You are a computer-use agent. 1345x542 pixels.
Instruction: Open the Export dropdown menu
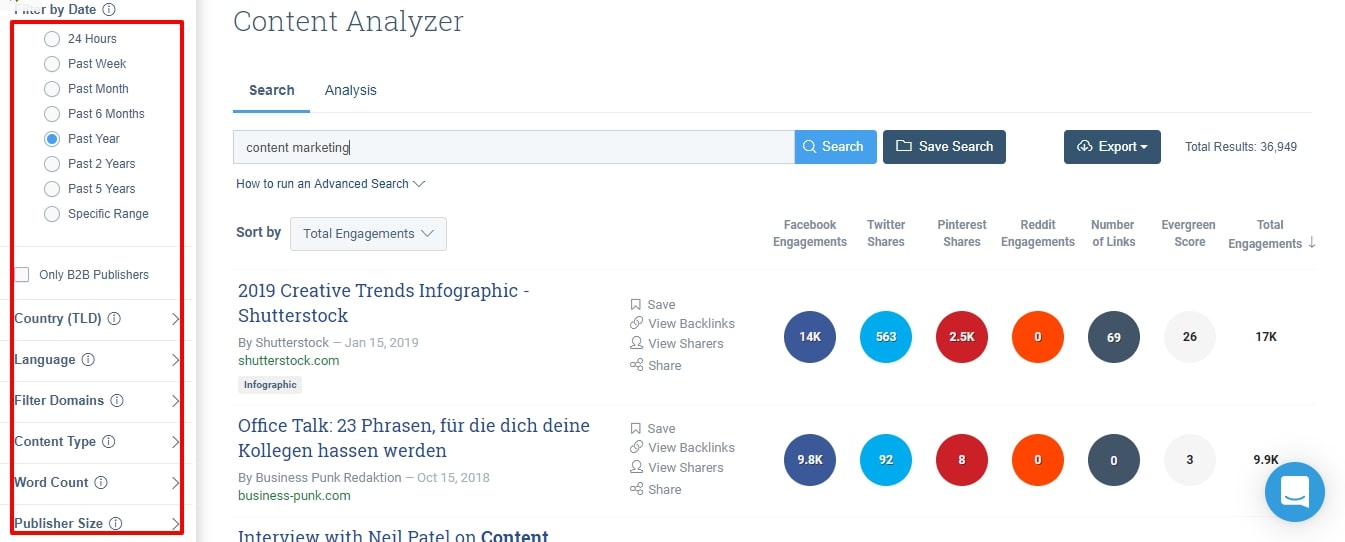(x=1111, y=147)
